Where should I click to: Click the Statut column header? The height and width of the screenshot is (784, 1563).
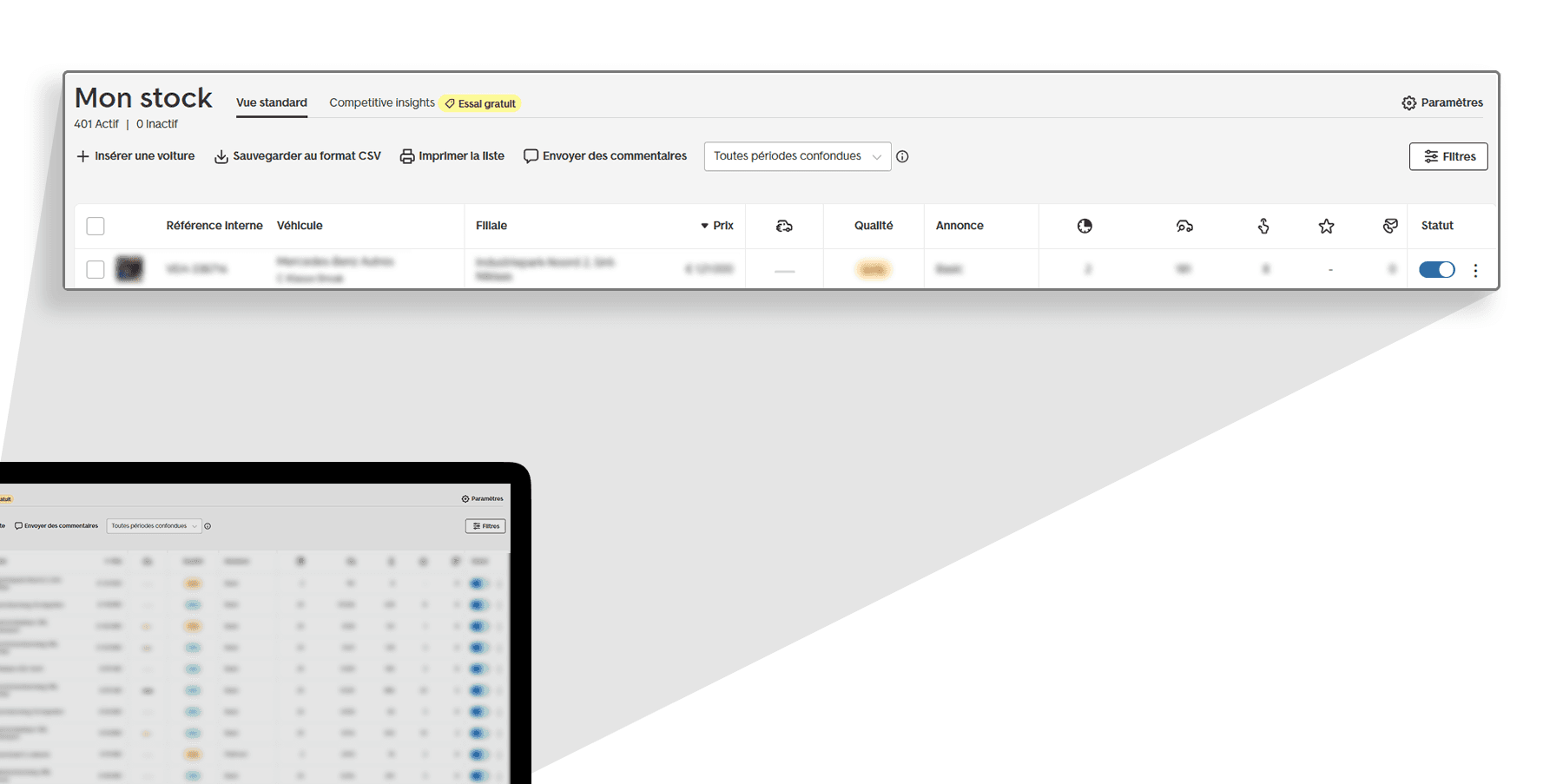coord(1437,226)
